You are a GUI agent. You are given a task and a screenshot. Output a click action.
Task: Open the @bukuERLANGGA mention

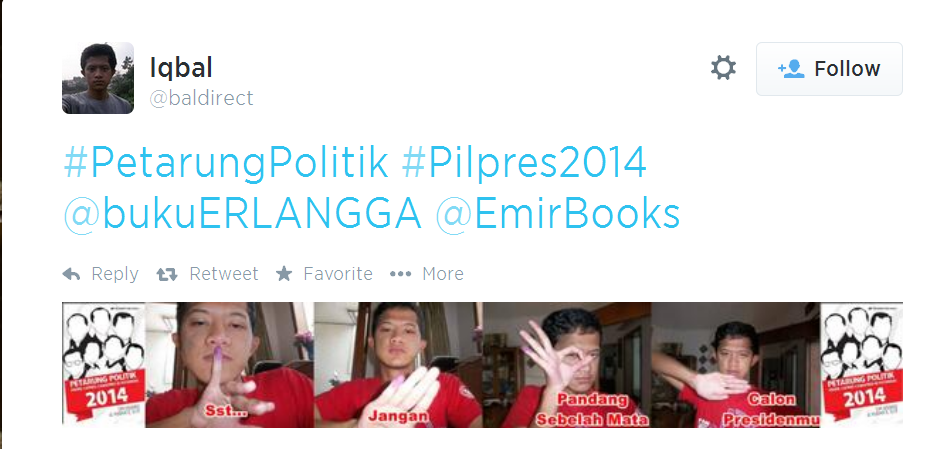click(x=243, y=215)
